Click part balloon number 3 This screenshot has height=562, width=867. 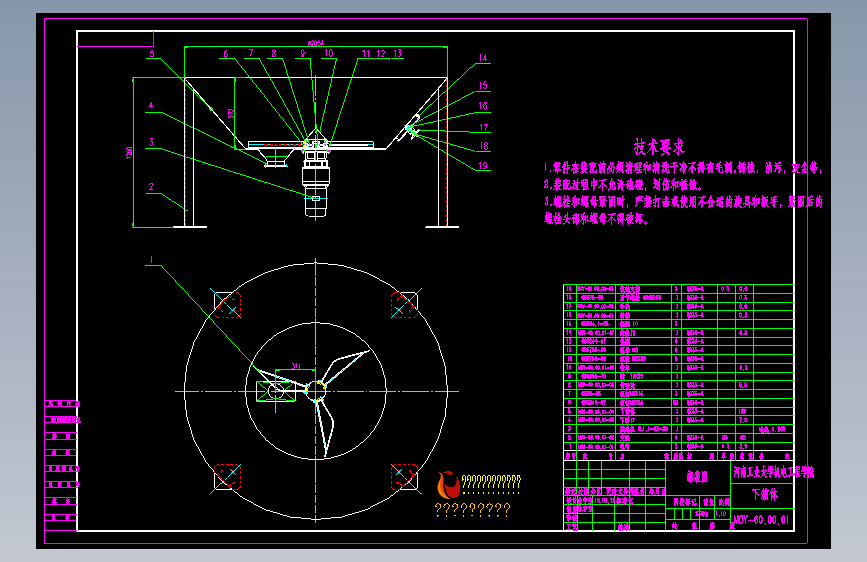(151, 142)
